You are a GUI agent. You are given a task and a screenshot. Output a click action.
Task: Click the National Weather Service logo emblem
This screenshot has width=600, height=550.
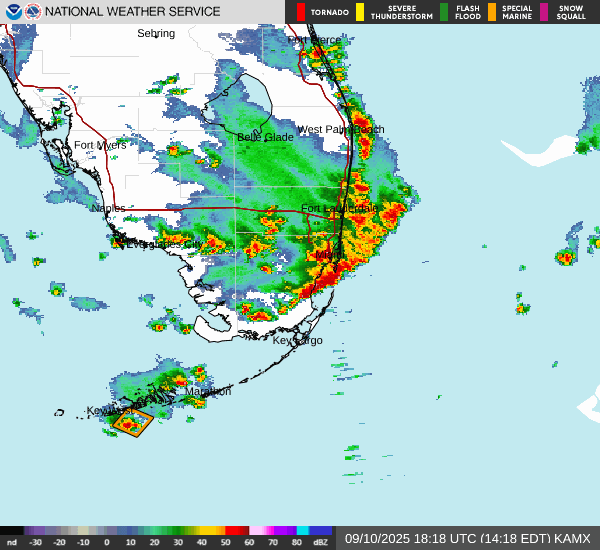coord(33,12)
